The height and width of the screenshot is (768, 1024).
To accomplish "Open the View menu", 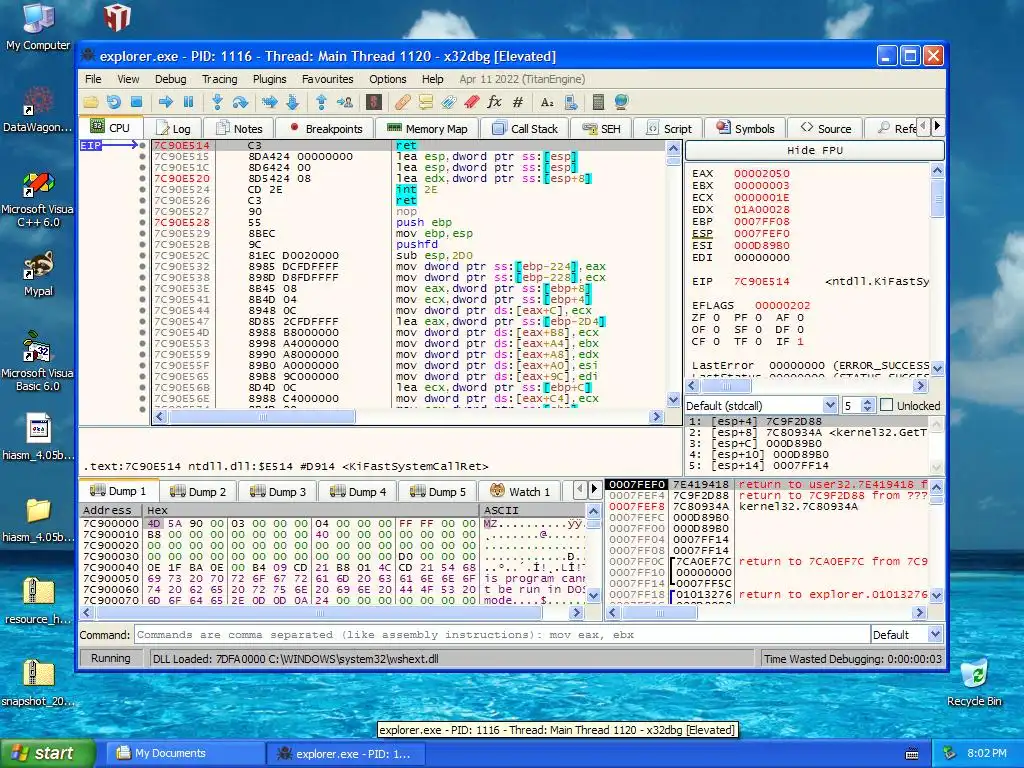I will [x=128, y=79].
